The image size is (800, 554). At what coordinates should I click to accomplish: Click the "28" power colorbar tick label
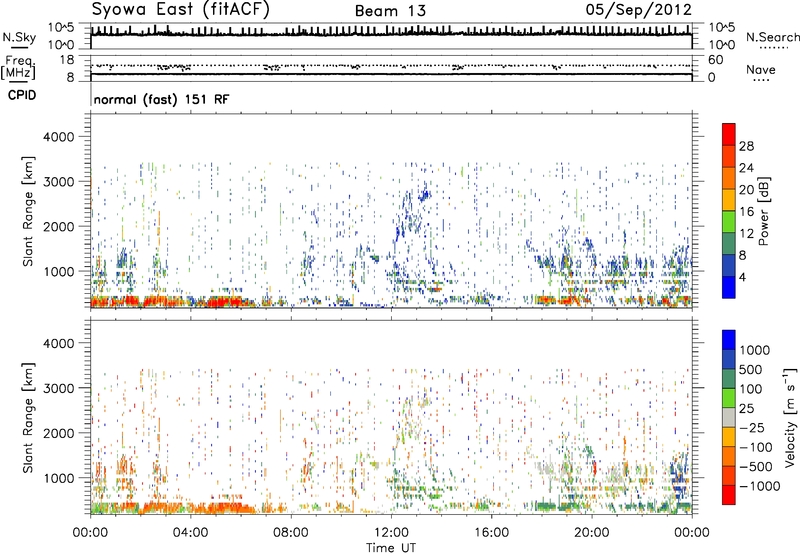coord(746,146)
